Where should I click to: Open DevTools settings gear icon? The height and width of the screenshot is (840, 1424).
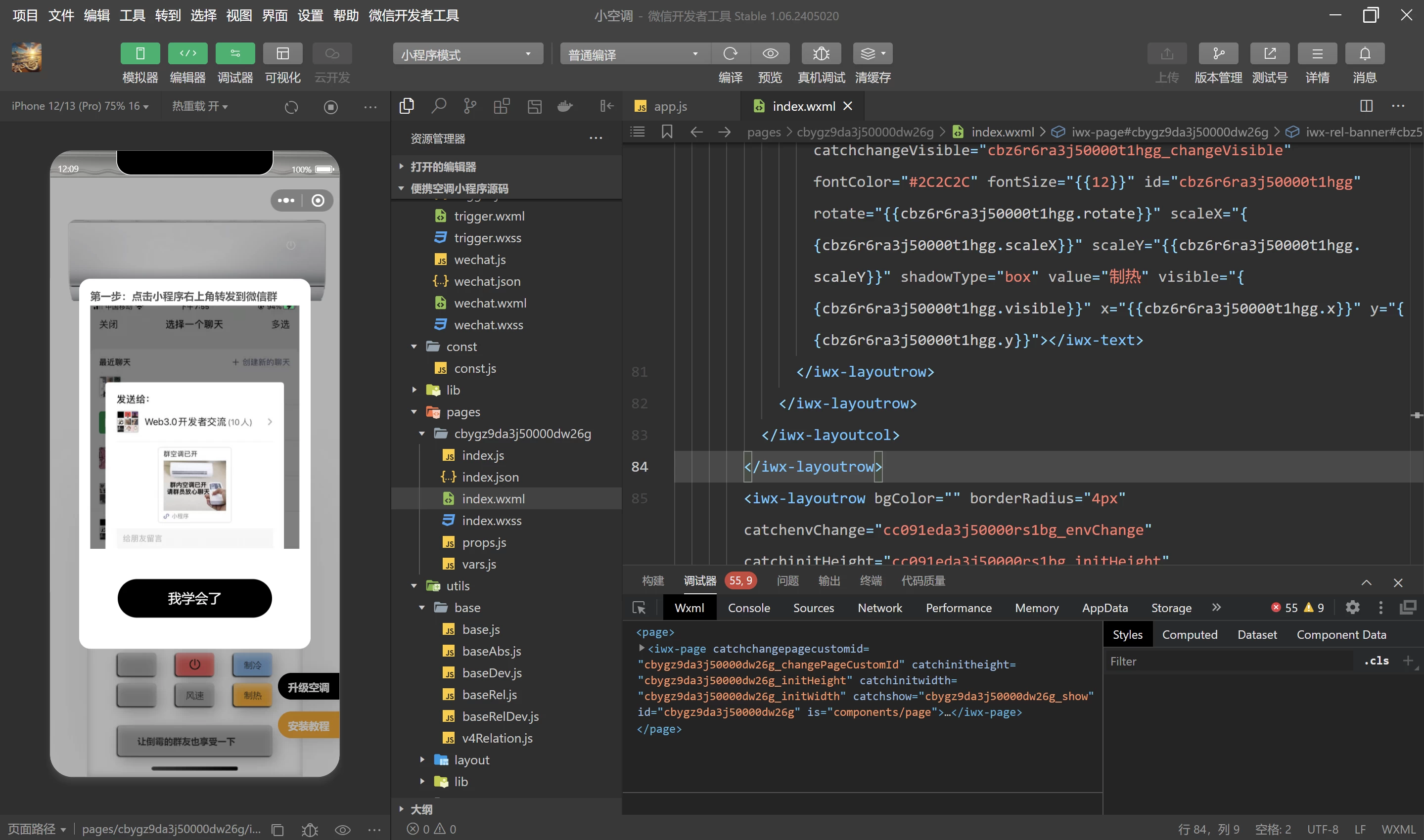coord(1352,607)
